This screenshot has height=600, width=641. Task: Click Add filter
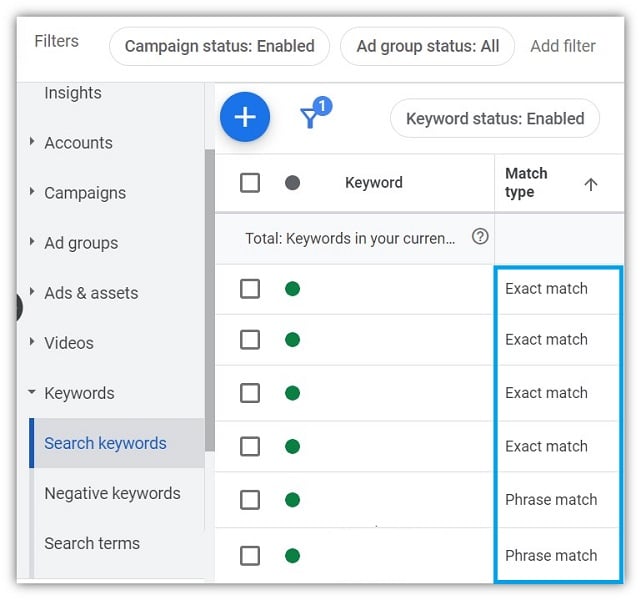pos(563,46)
